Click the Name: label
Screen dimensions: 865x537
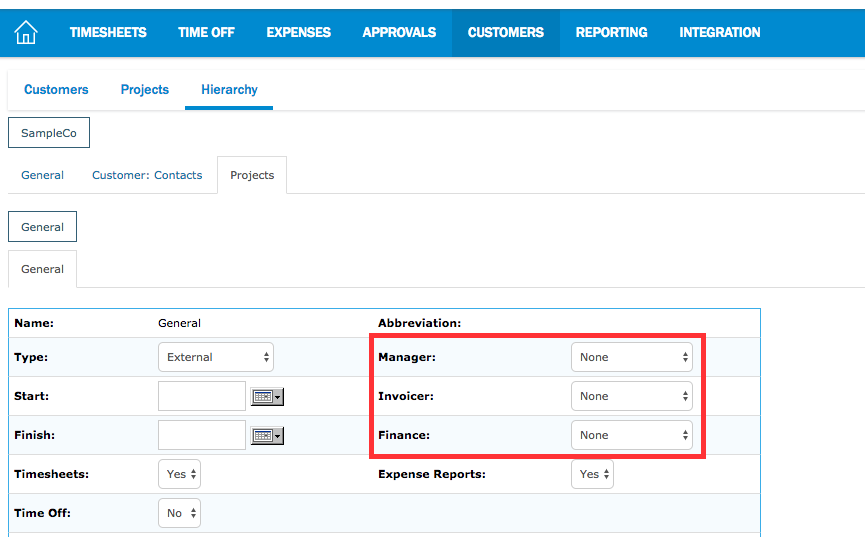pyautogui.click(x=34, y=323)
